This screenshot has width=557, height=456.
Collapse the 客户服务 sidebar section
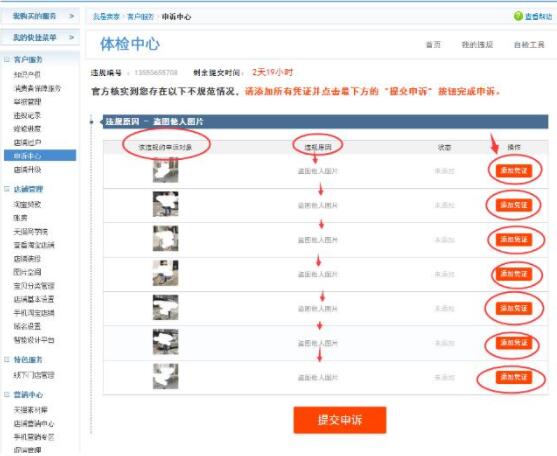(7, 59)
